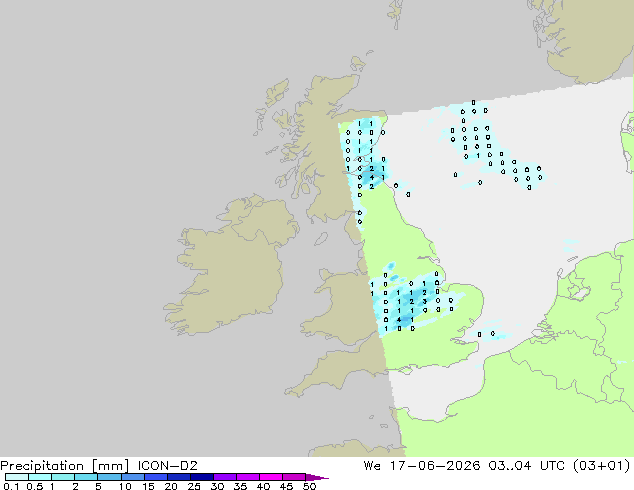Click the "We 17-06-2026" date text
This screenshot has width=634, height=490.
tap(422, 466)
